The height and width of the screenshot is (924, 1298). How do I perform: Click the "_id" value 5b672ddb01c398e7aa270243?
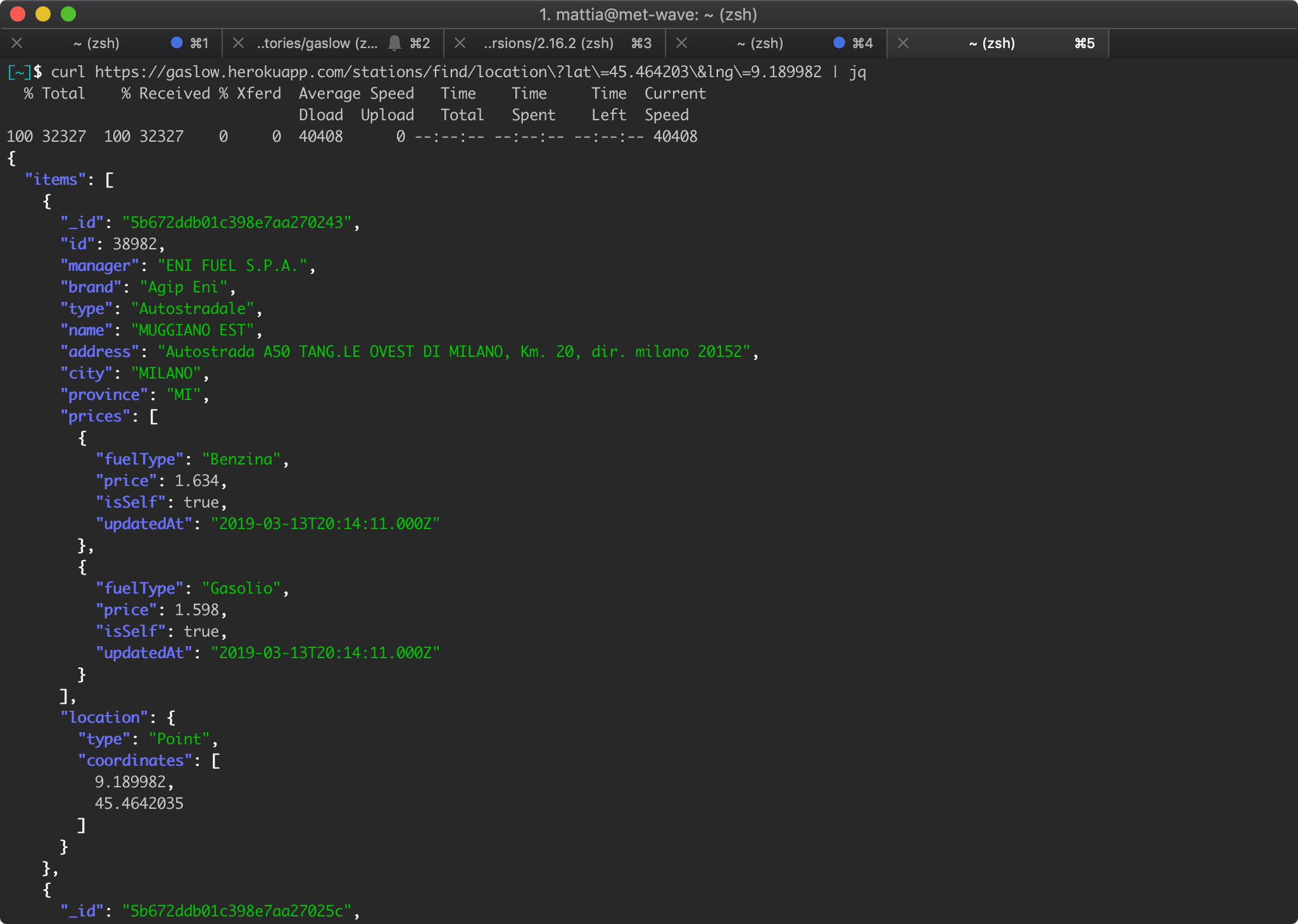pos(237,223)
